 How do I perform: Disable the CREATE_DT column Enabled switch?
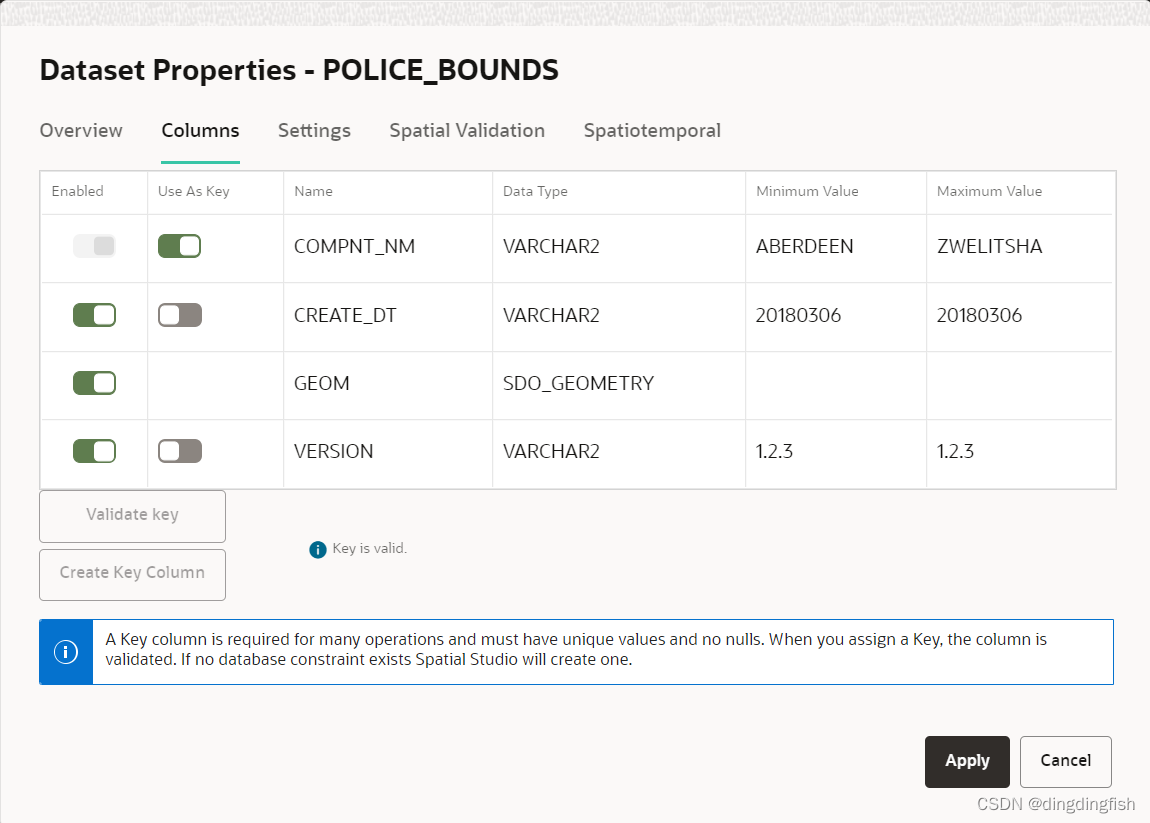(94, 315)
